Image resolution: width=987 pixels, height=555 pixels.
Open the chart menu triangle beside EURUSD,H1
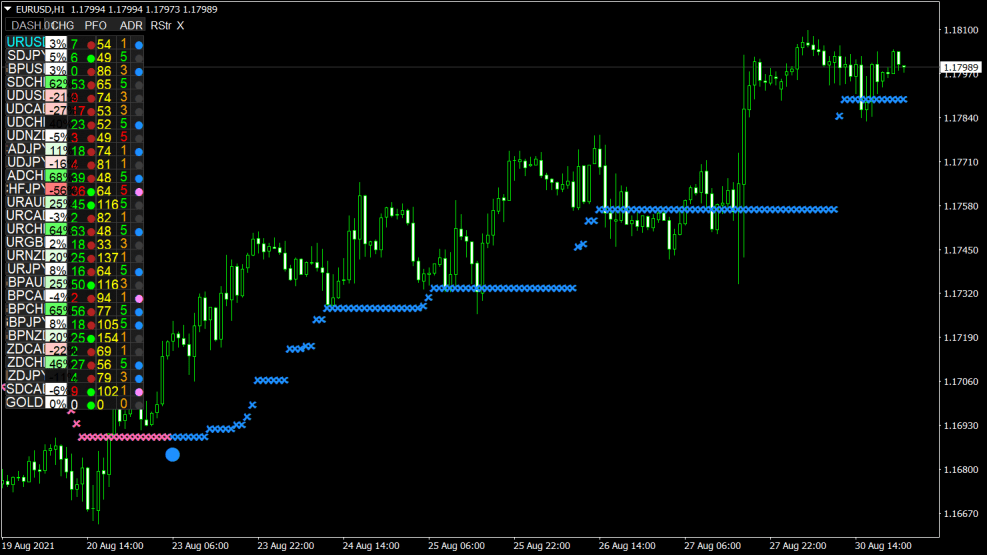pyautogui.click(x=8, y=9)
